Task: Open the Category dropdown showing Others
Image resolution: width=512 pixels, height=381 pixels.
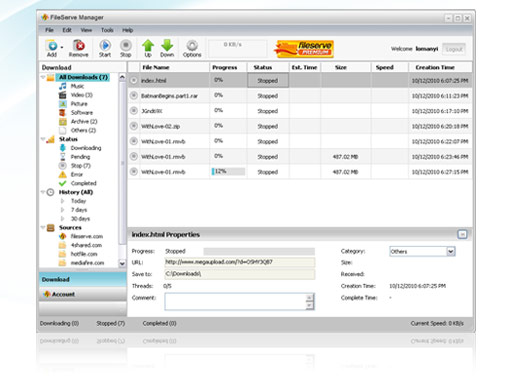Action: pyautogui.click(x=422, y=251)
